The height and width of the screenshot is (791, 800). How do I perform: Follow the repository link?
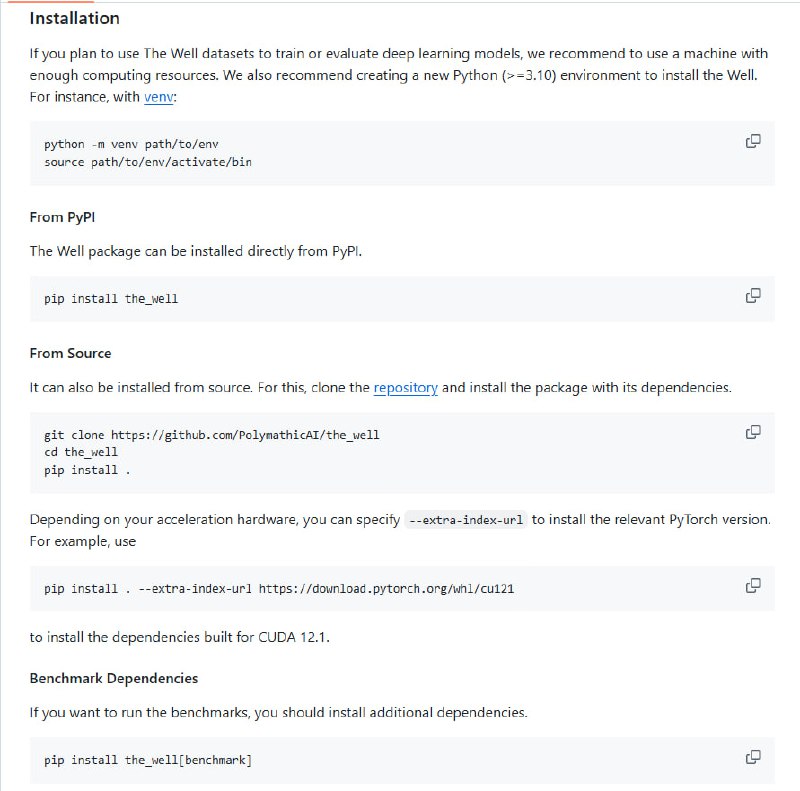405,388
